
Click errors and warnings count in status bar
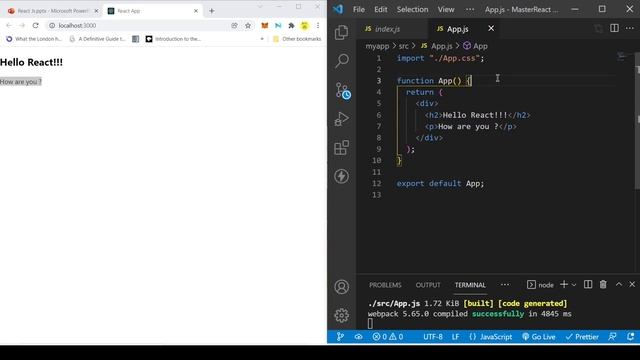click(x=388, y=337)
